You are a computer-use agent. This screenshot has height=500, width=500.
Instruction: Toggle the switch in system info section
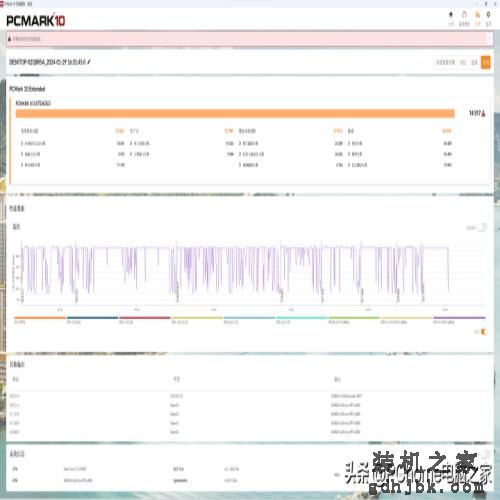pos(485,455)
